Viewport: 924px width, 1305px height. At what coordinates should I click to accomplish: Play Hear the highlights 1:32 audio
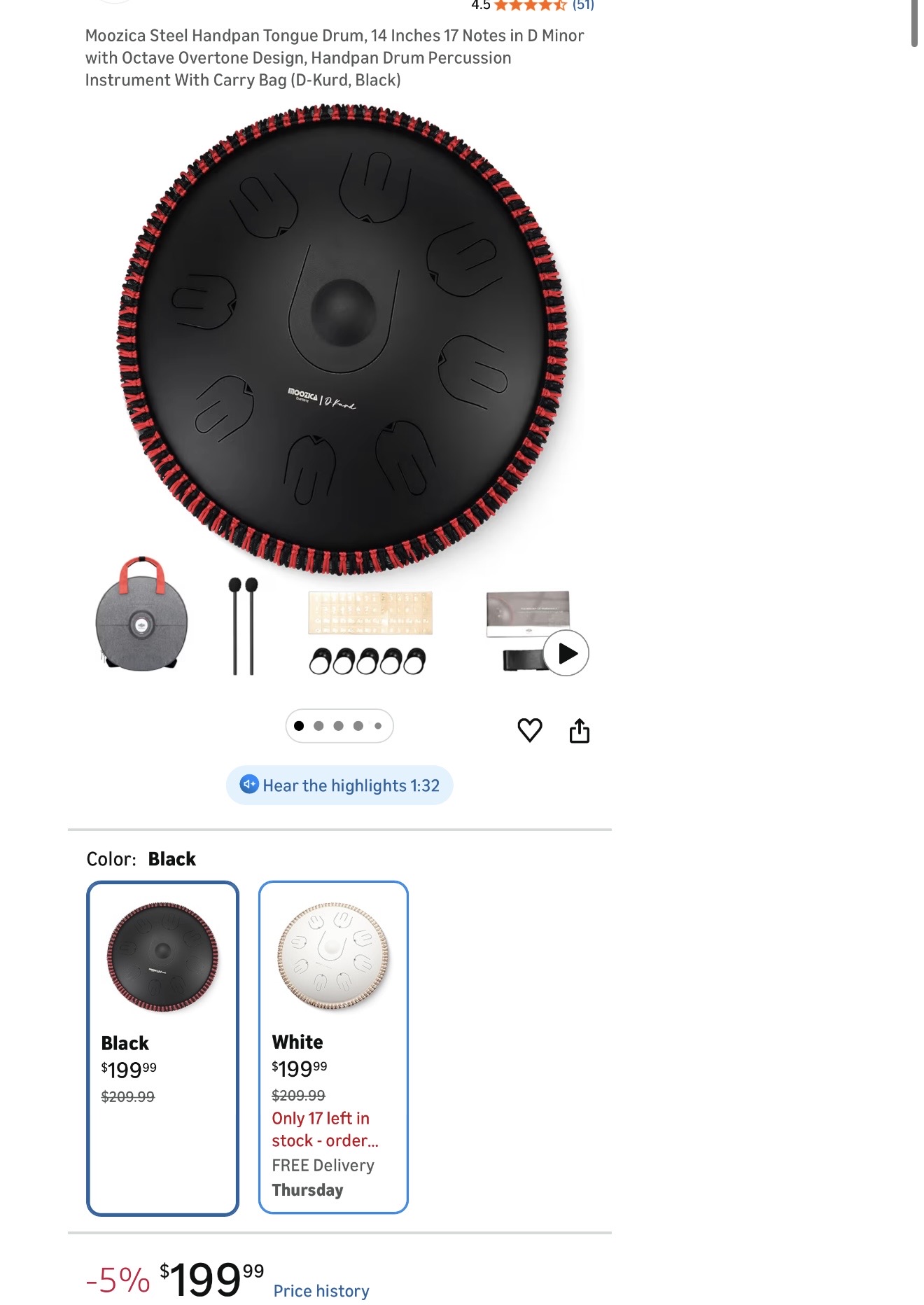click(339, 785)
